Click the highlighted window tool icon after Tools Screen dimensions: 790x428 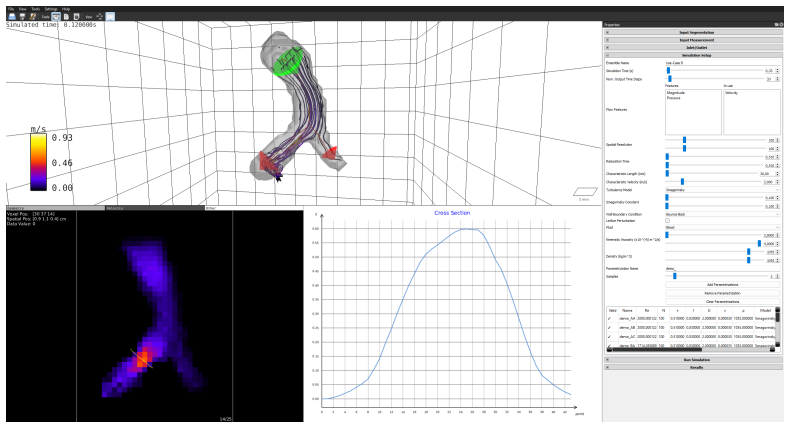pos(56,17)
